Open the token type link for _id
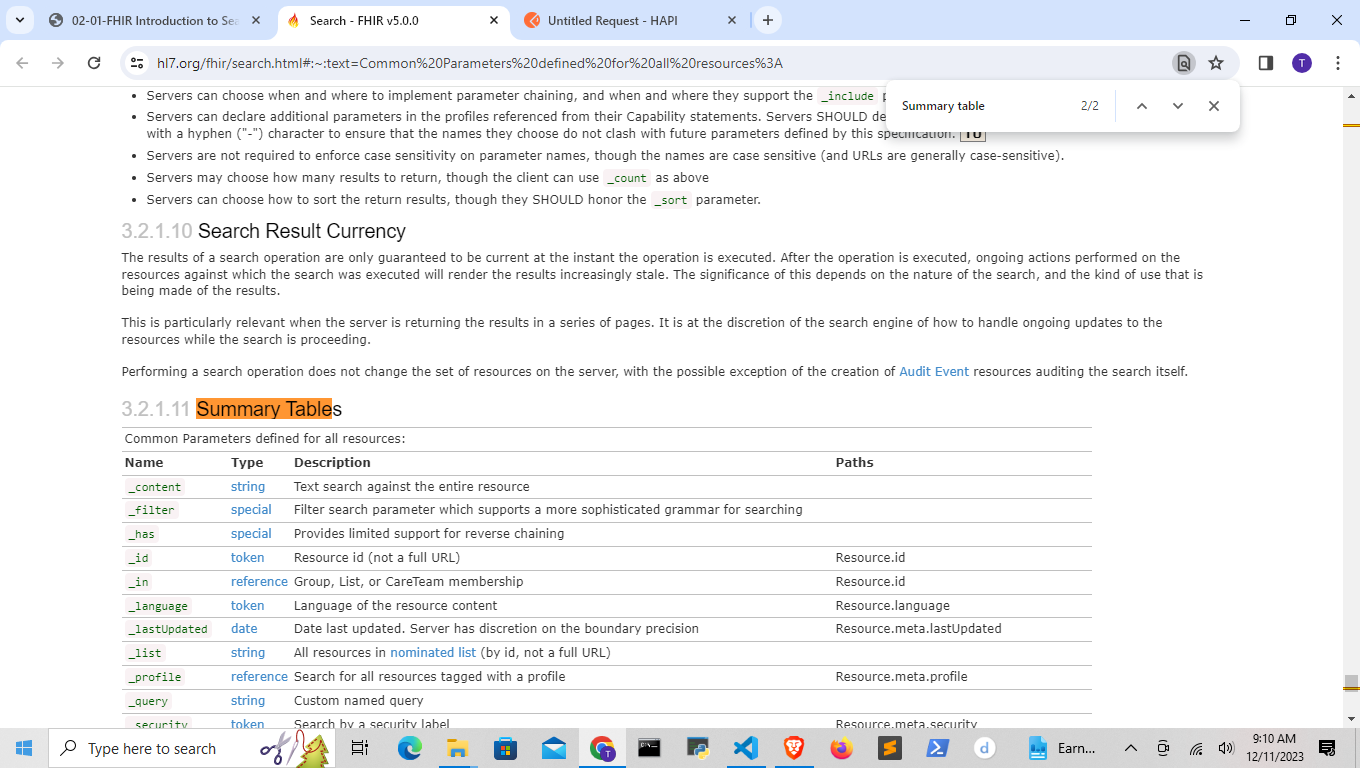 (x=248, y=558)
